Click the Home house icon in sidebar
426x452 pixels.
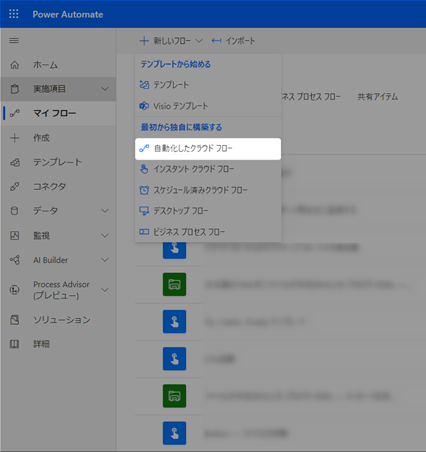pos(15,65)
